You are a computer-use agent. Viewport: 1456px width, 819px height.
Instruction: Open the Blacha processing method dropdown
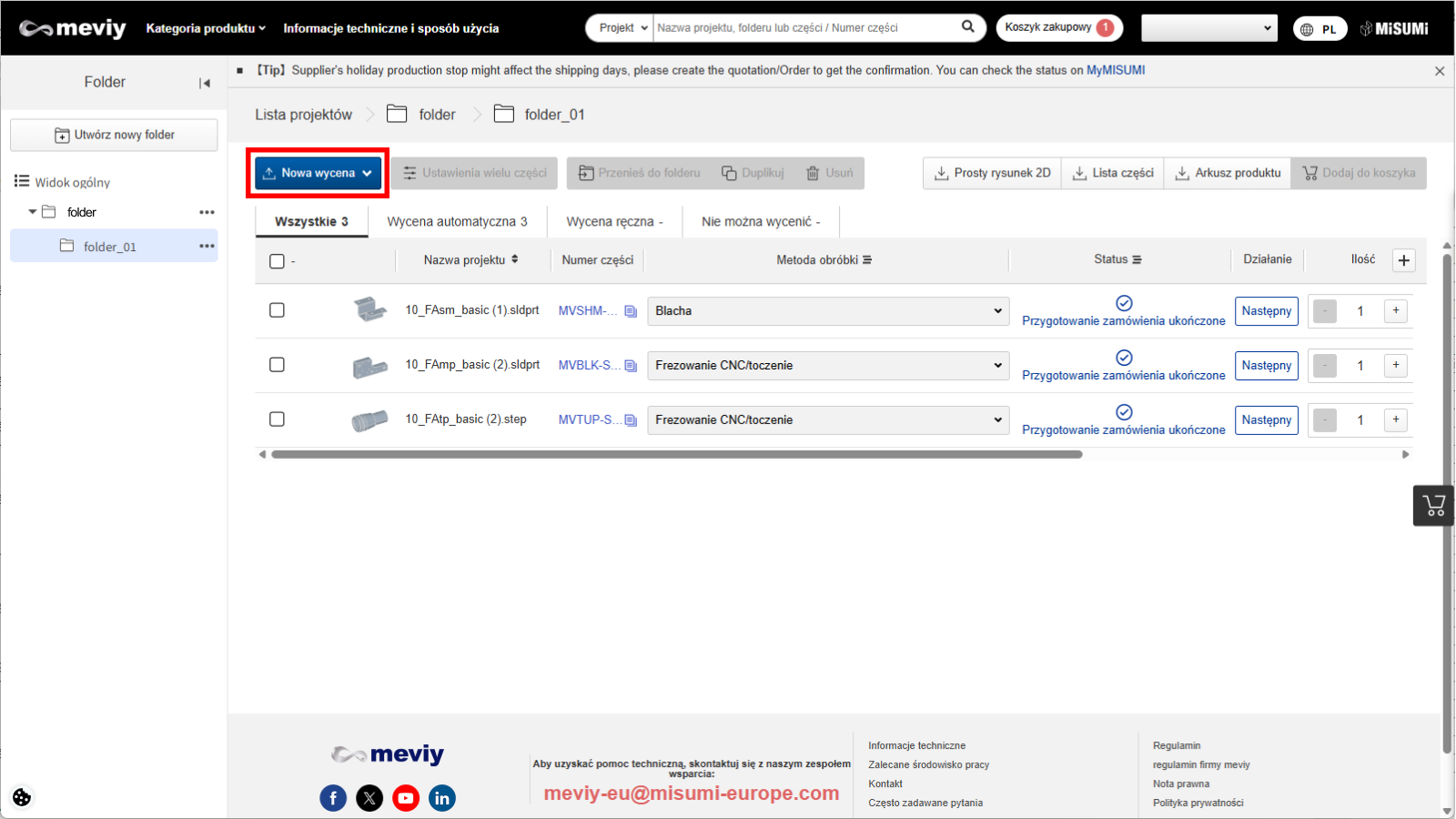[827, 311]
